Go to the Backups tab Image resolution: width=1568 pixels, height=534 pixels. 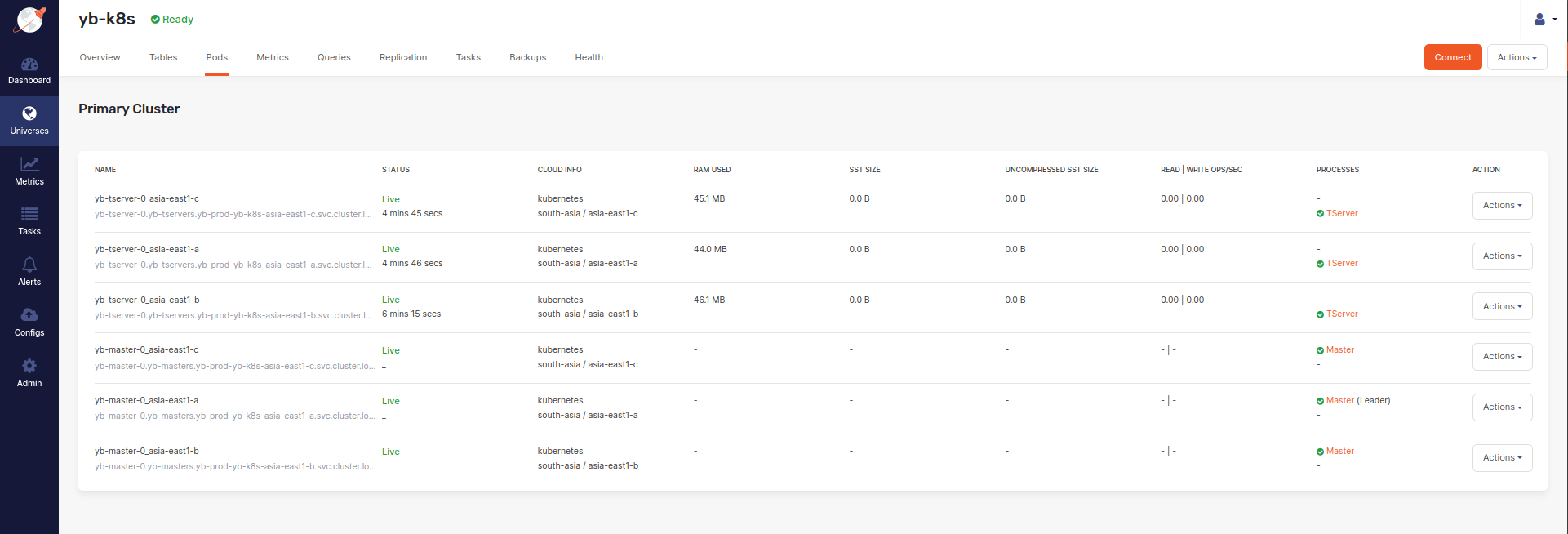coord(527,57)
